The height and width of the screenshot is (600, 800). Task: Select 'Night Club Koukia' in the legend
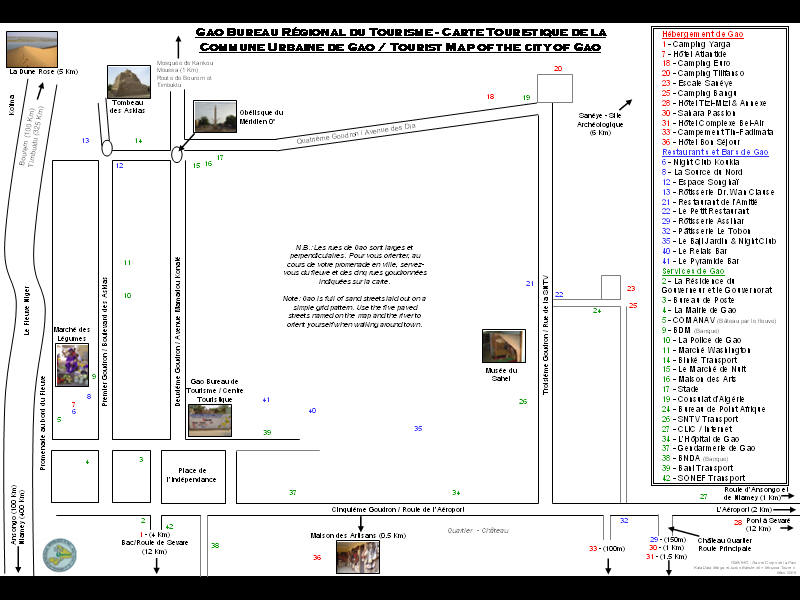701,162
